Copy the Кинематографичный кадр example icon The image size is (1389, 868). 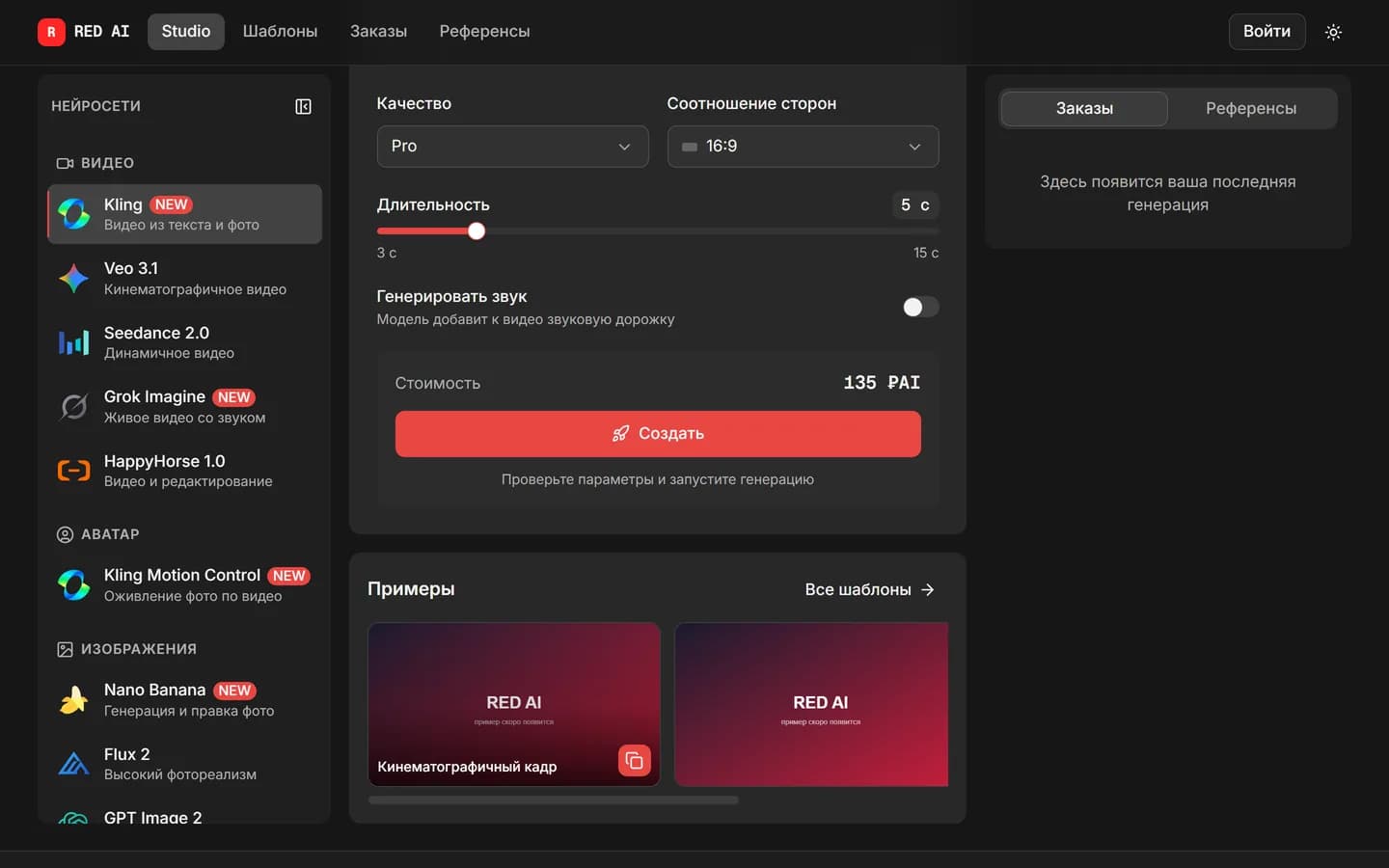pyautogui.click(x=634, y=761)
